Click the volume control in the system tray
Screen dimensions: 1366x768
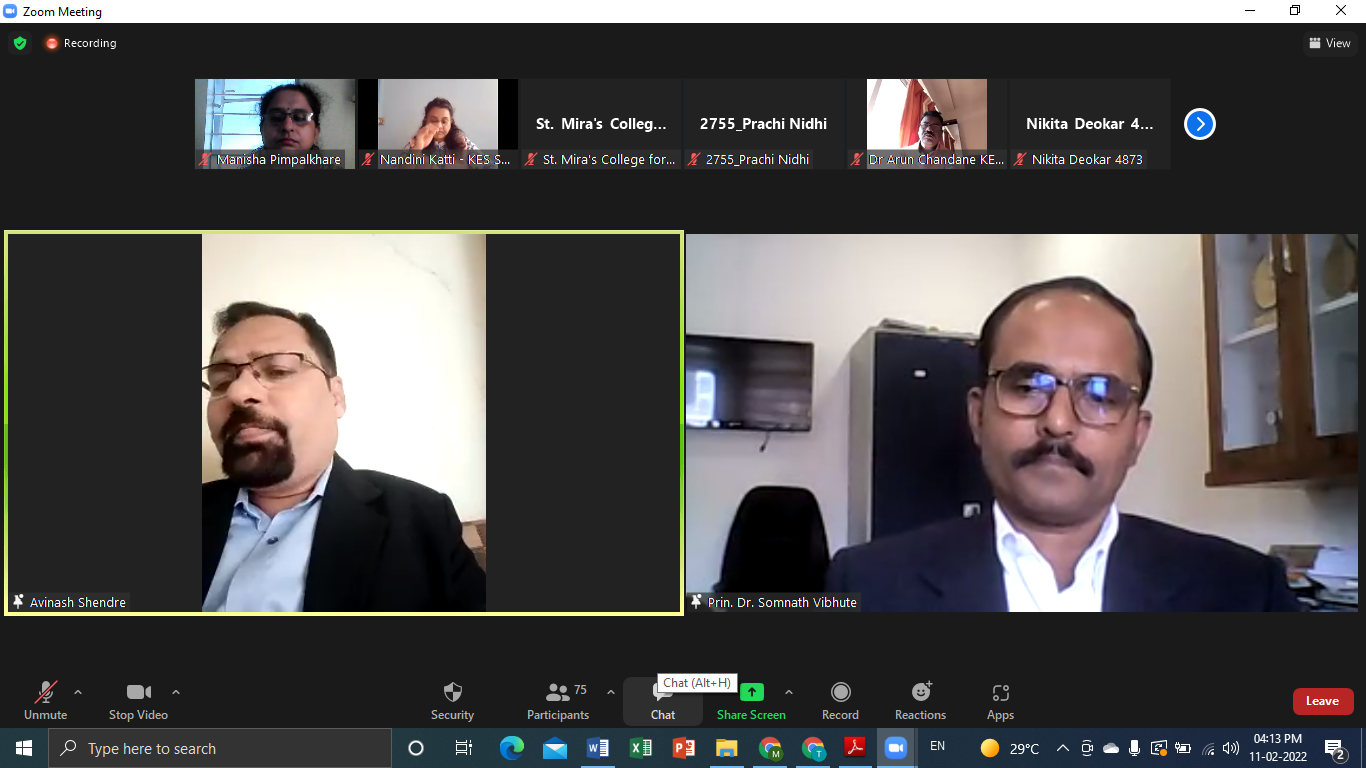coord(1229,747)
